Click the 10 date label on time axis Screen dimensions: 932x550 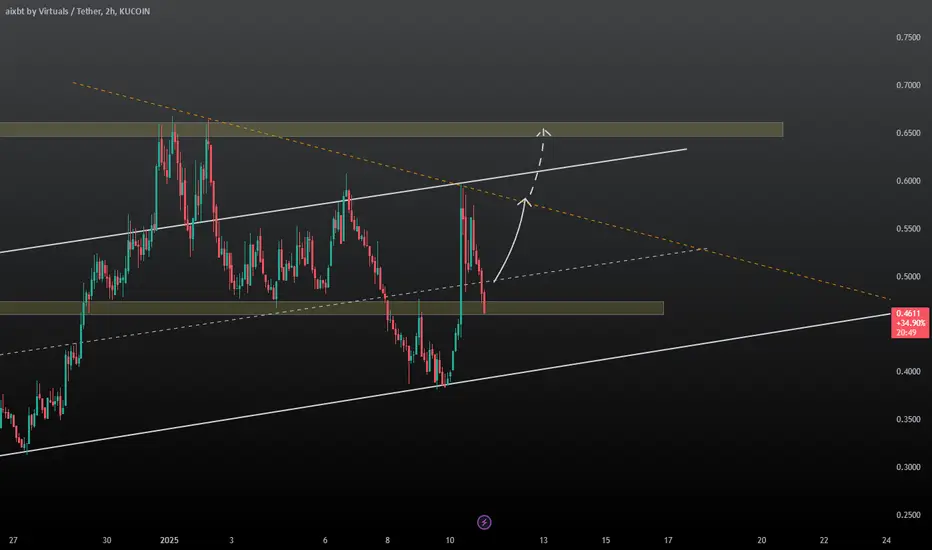point(450,540)
